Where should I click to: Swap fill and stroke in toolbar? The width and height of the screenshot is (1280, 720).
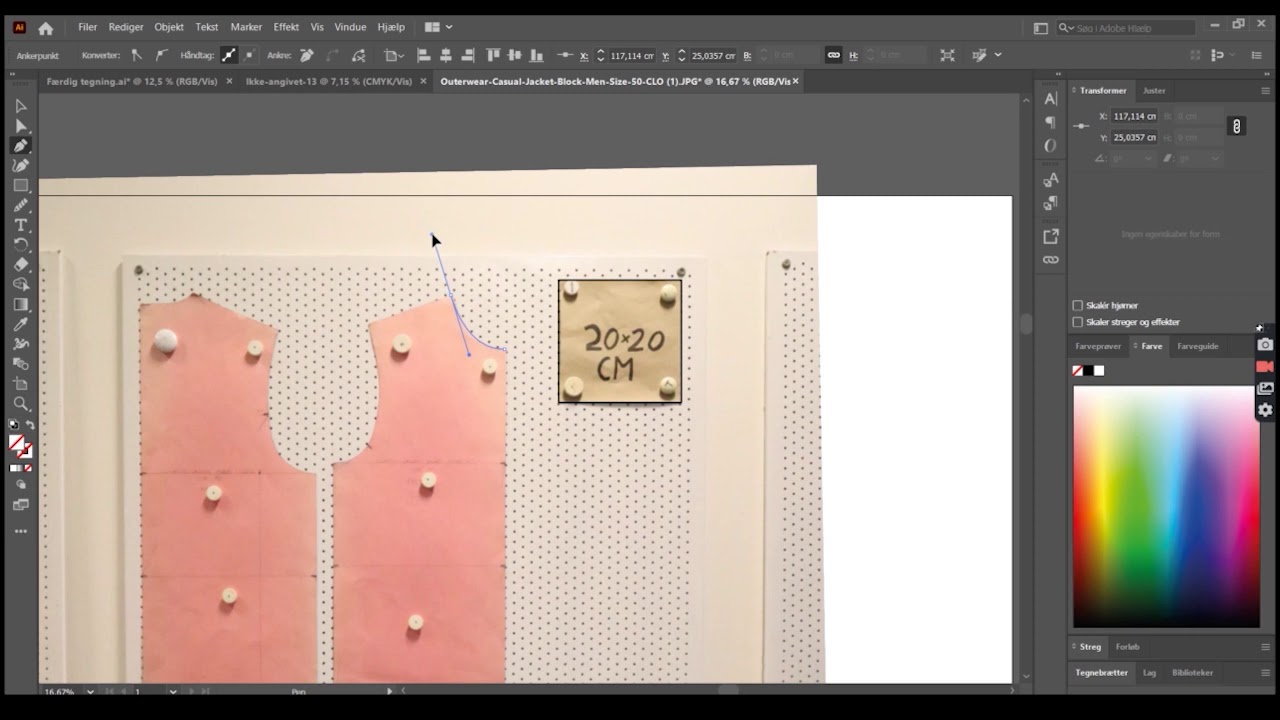pyautogui.click(x=29, y=426)
